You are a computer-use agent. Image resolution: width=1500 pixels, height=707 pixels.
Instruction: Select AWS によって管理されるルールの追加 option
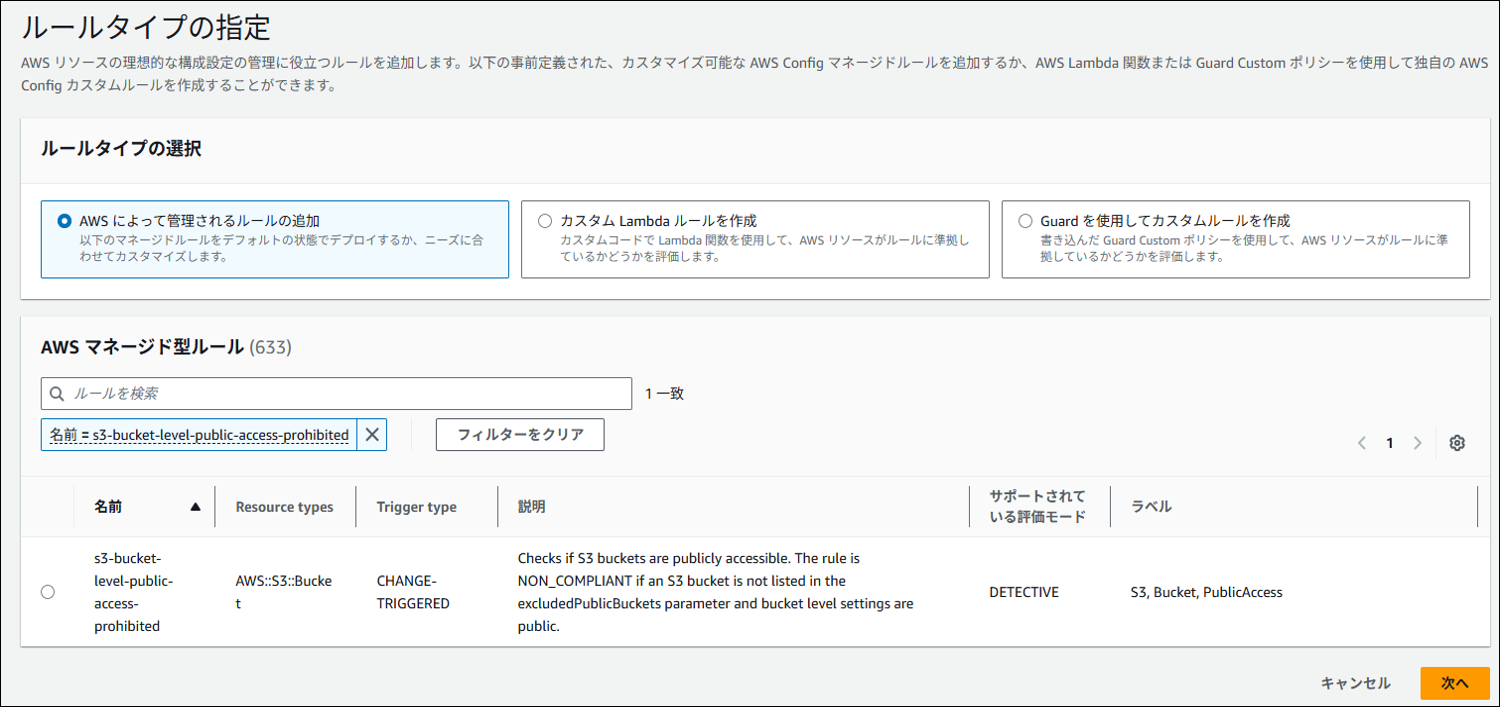pos(66,221)
